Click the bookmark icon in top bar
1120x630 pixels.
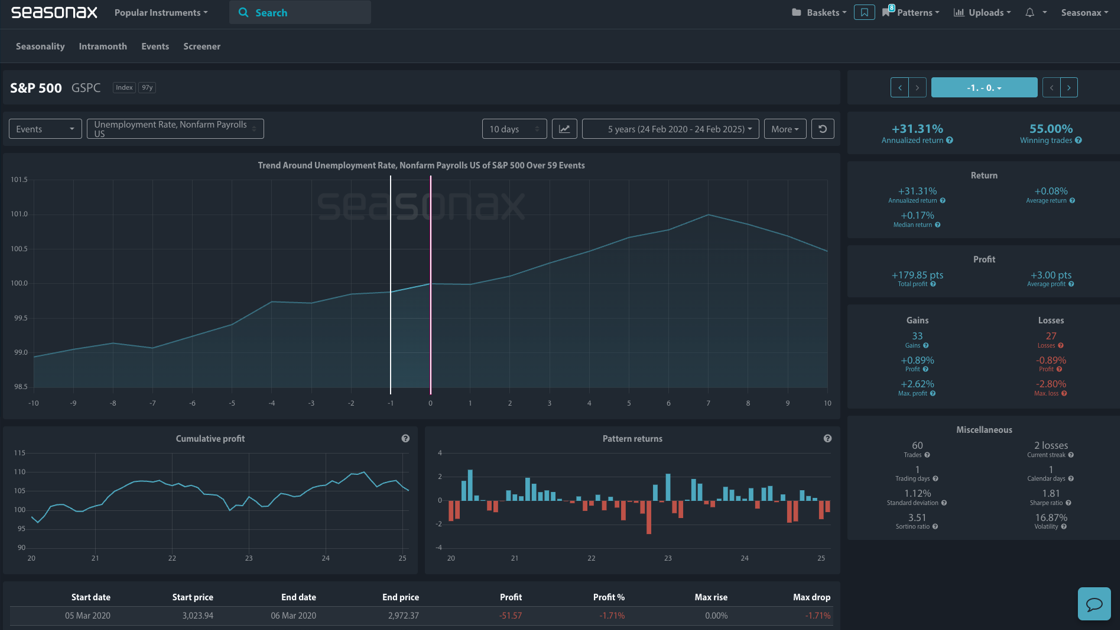(x=864, y=13)
